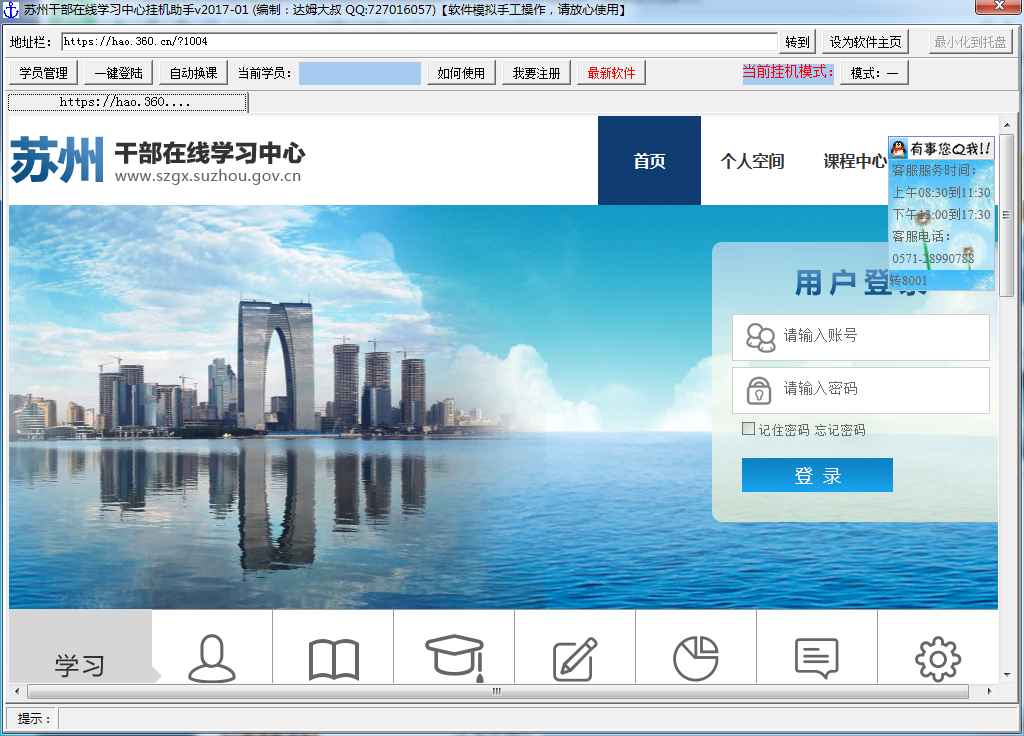Open 学员管理 student management
Image resolution: width=1024 pixels, height=736 pixels.
coord(43,73)
